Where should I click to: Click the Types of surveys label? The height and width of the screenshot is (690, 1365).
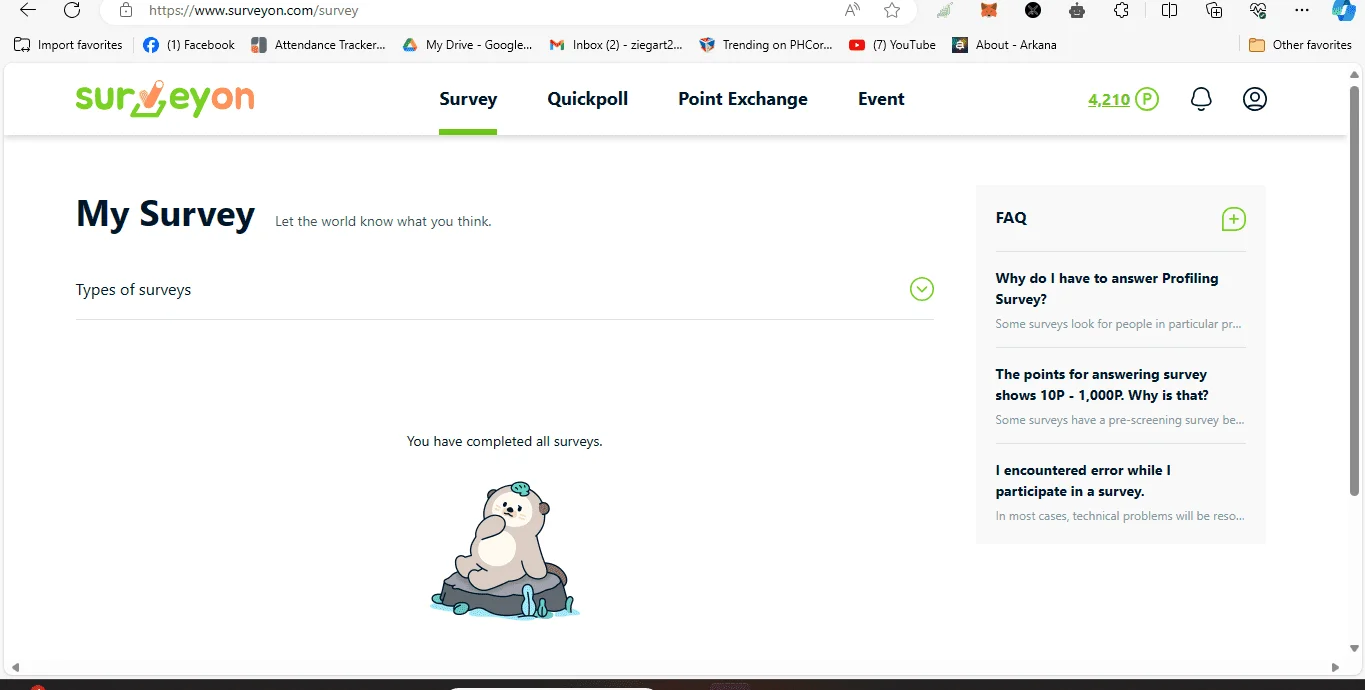133,289
